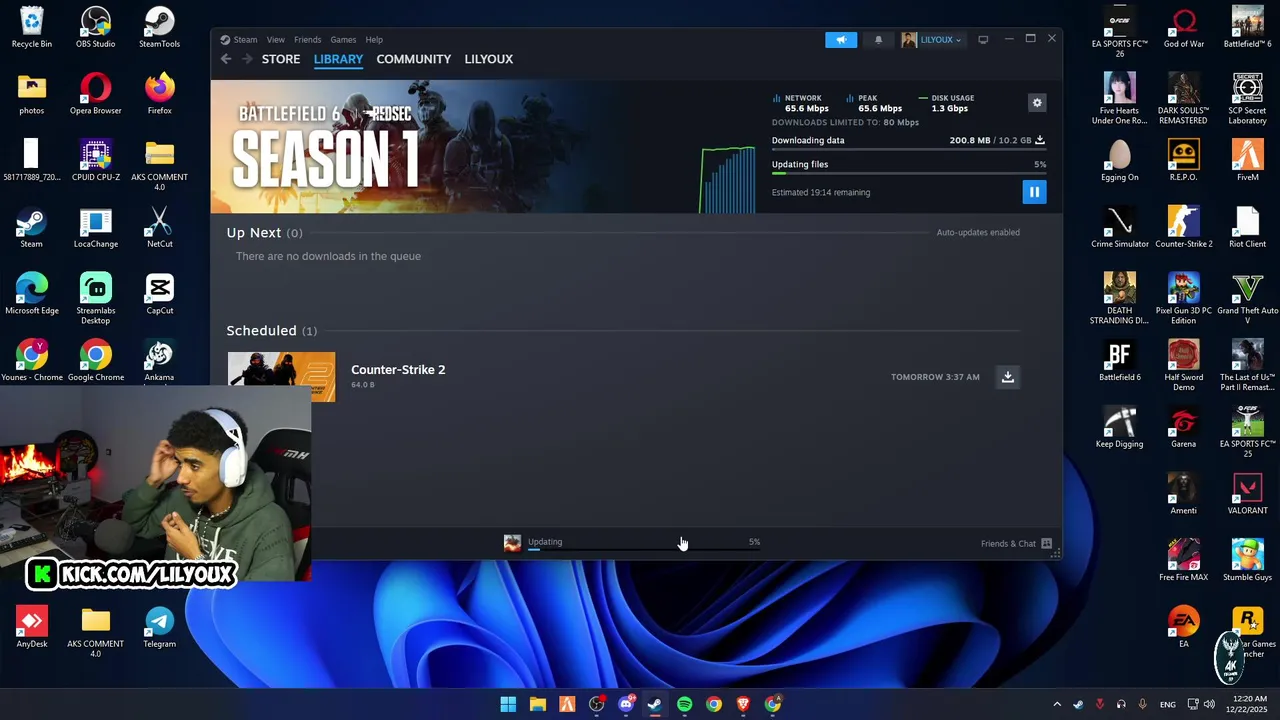Select the R.E.P.O. desktop icon
Screen dimensions: 1280x720
[1184, 160]
